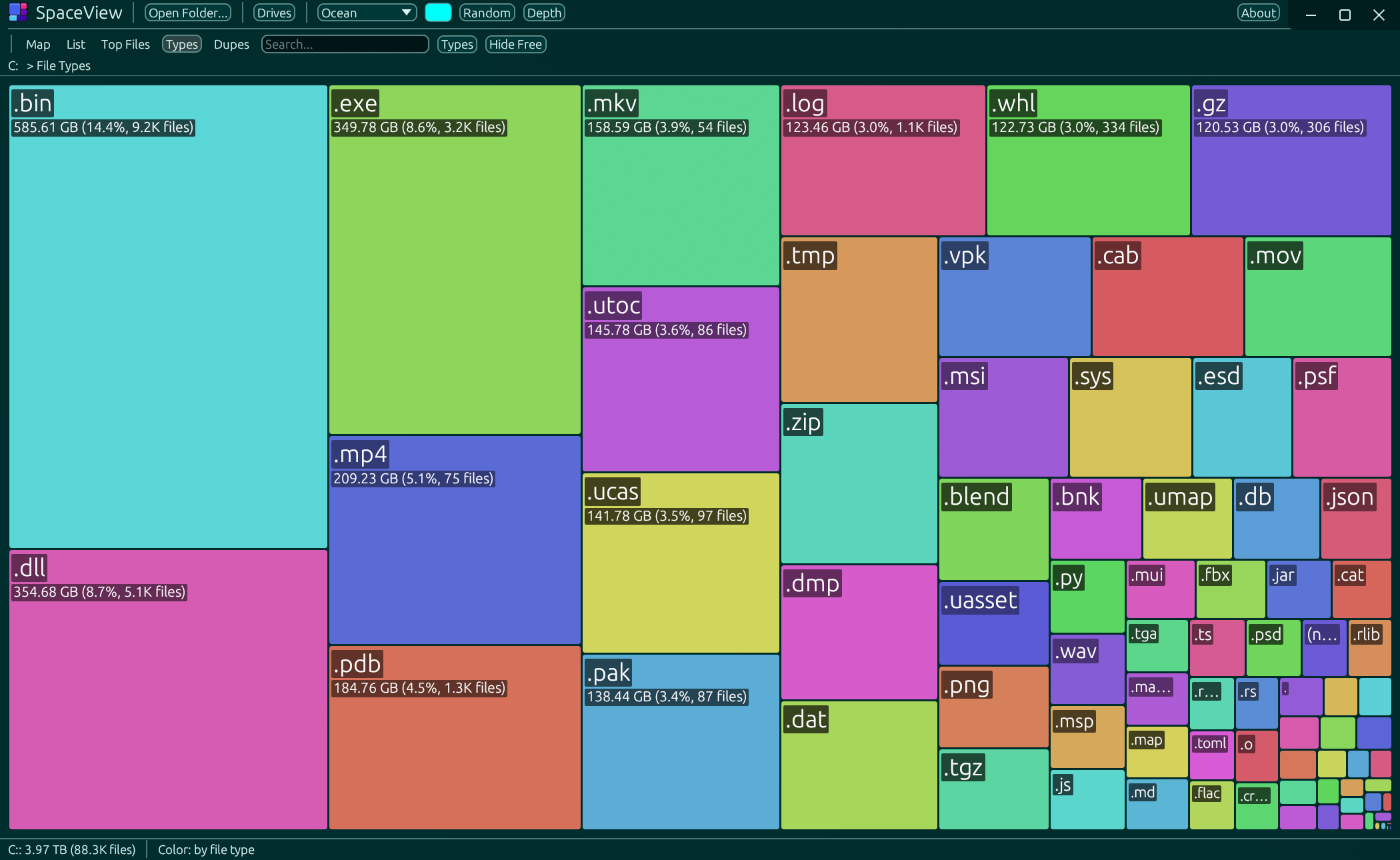This screenshot has height=860, width=1400.
Task: Click the Open Folder... button
Action: point(188,13)
